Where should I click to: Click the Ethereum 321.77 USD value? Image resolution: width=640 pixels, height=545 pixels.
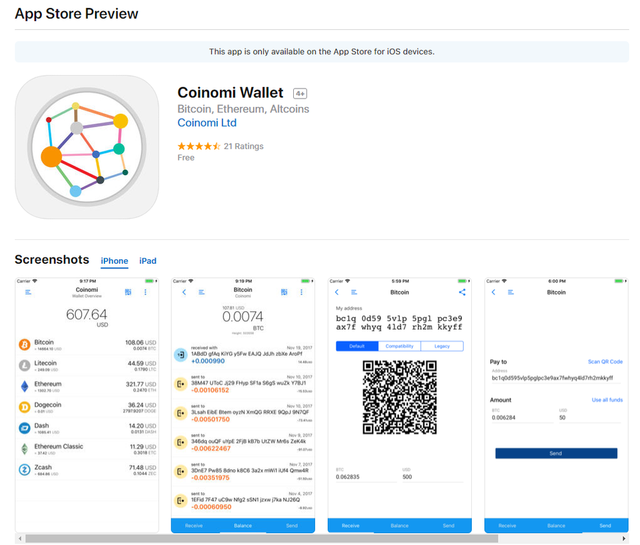pyautogui.click(x=141, y=384)
